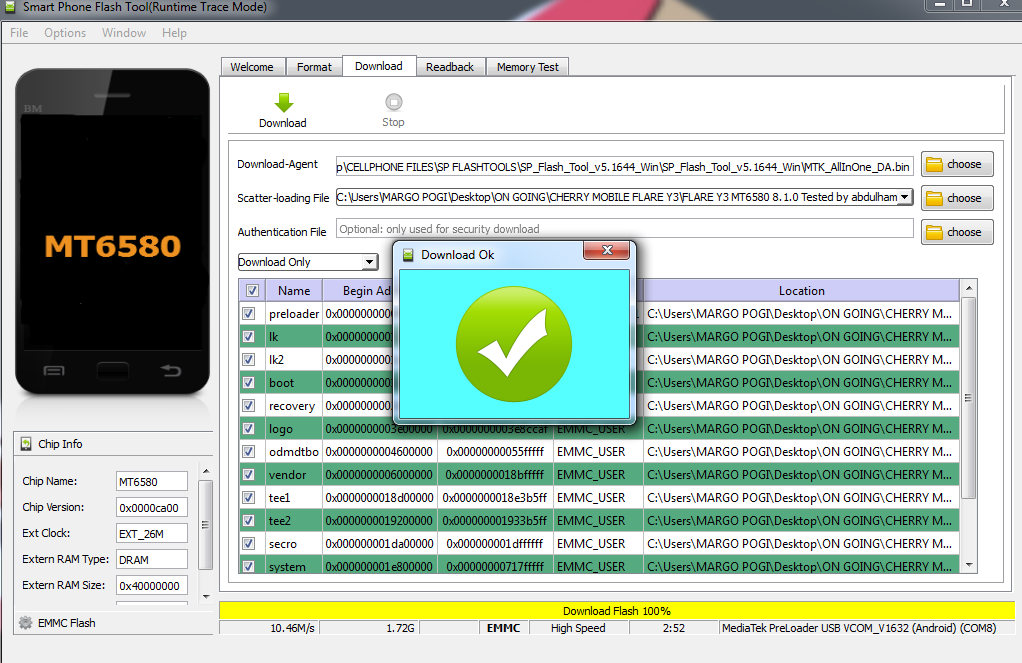1022x663 pixels.
Task: Uncheck the recovery partition checkbox
Action: pyautogui.click(x=249, y=405)
